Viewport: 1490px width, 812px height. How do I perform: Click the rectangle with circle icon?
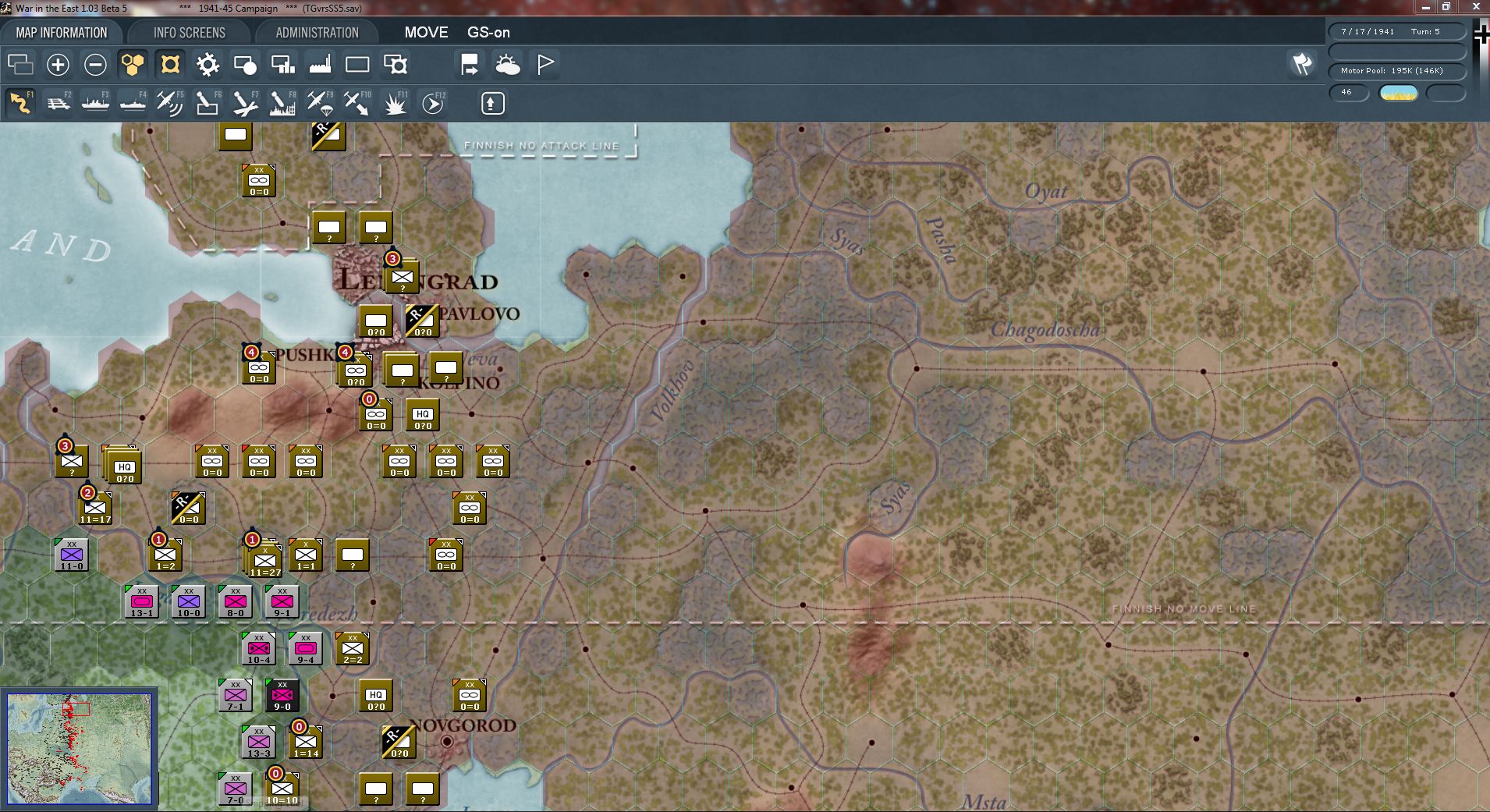(x=245, y=64)
